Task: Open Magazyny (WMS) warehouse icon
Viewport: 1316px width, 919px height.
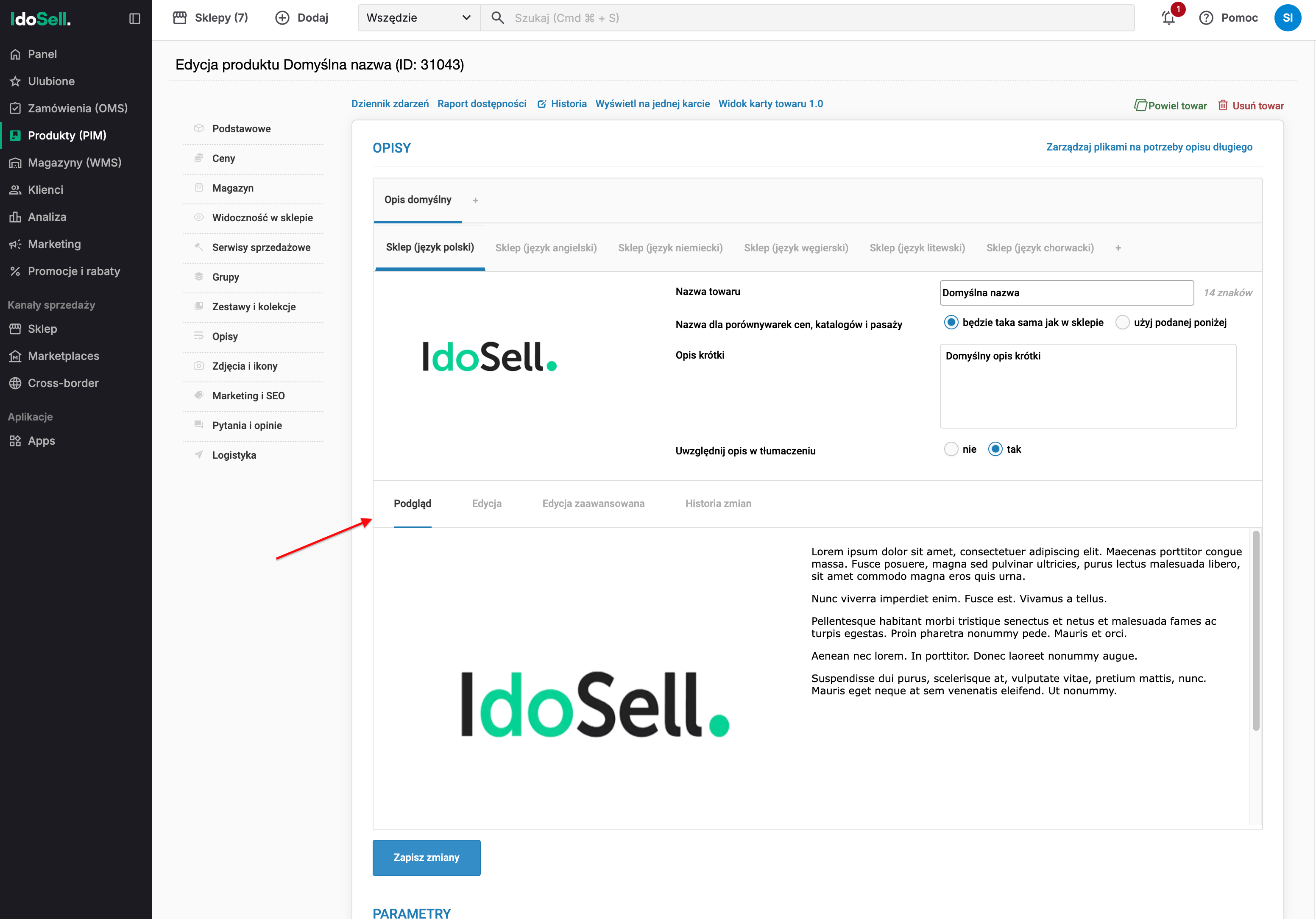Action: point(16,163)
